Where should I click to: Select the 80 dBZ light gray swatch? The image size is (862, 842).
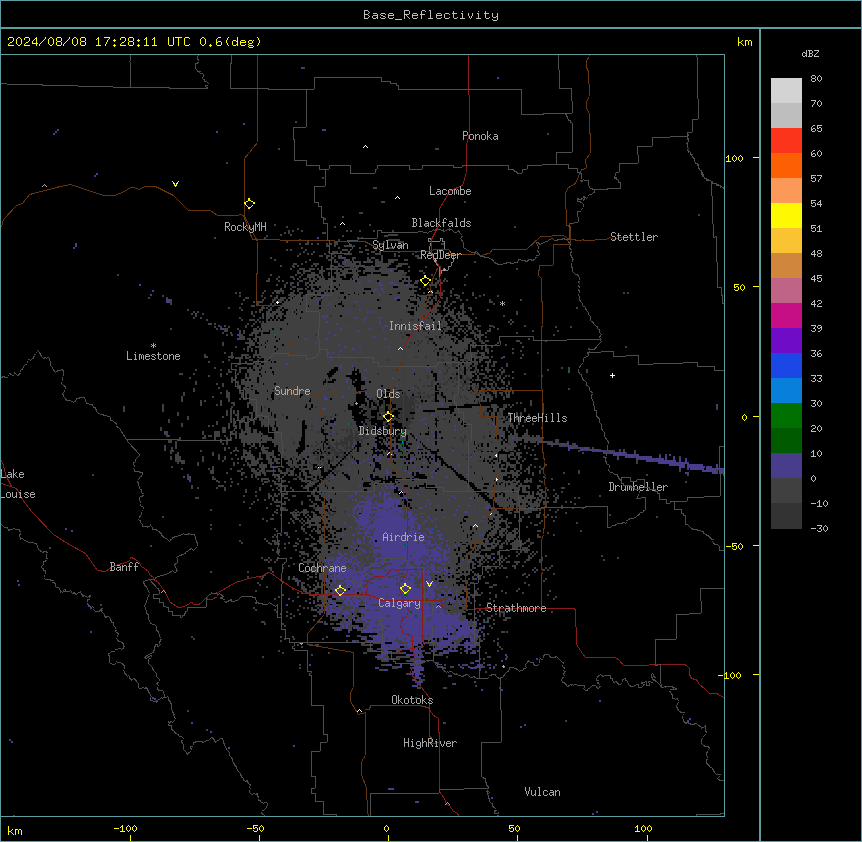(x=786, y=91)
